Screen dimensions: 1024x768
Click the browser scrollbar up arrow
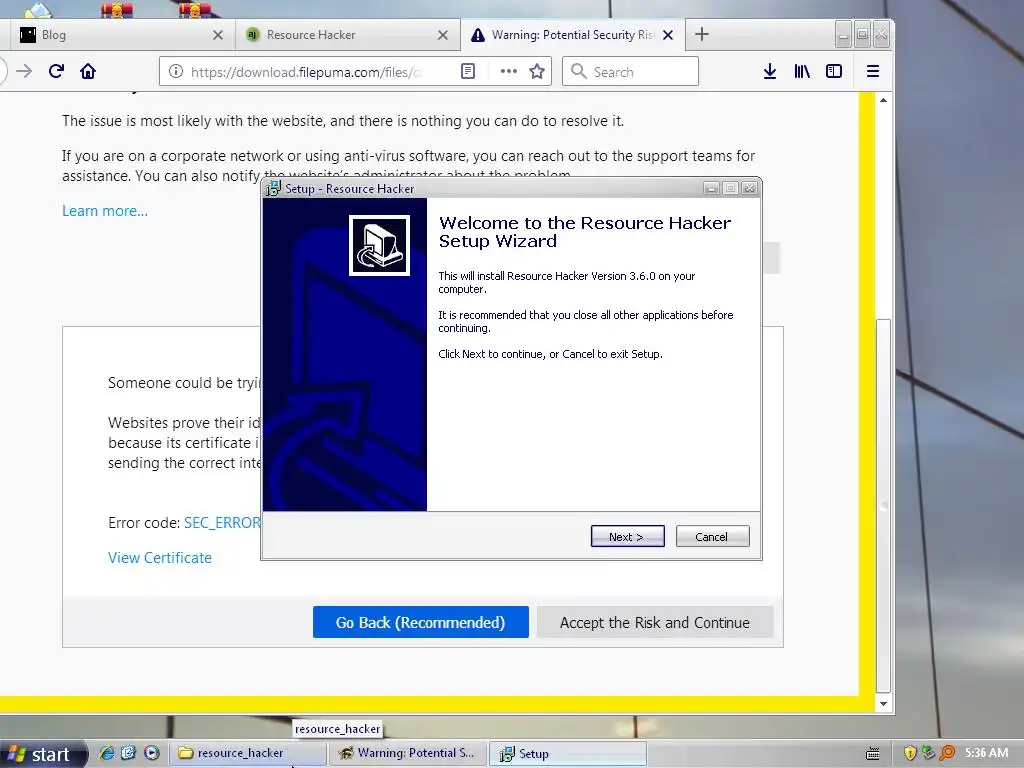884,100
